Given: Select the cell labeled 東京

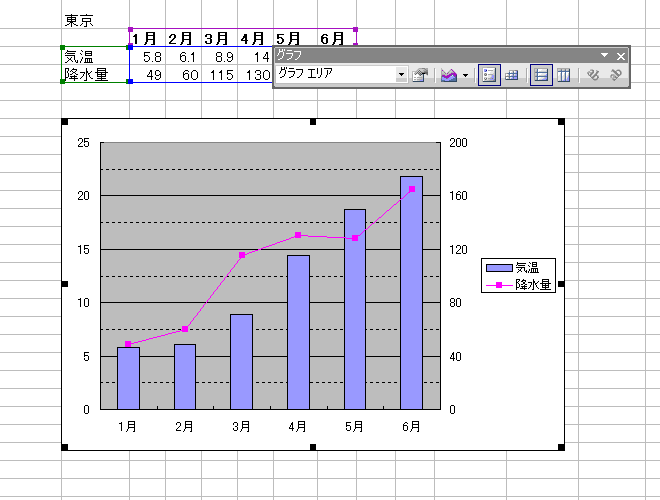Looking at the screenshot, I should pyautogui.click(x=95, y=20).
